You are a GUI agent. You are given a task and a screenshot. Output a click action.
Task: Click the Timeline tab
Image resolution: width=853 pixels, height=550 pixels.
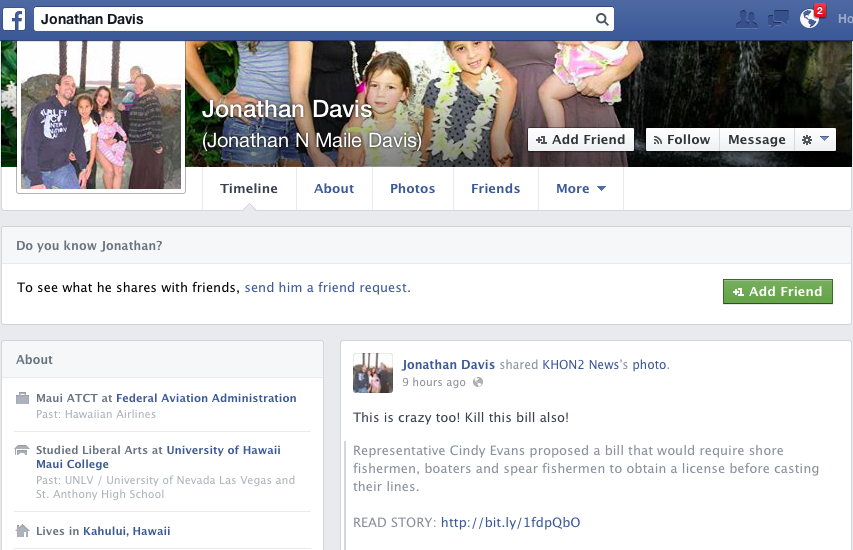249,189
